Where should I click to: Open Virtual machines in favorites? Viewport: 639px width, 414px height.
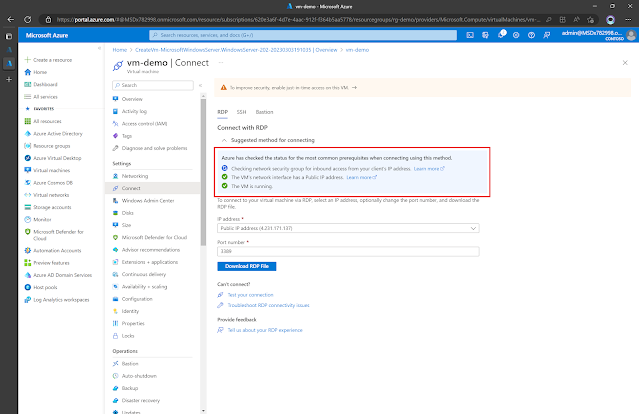47,170
